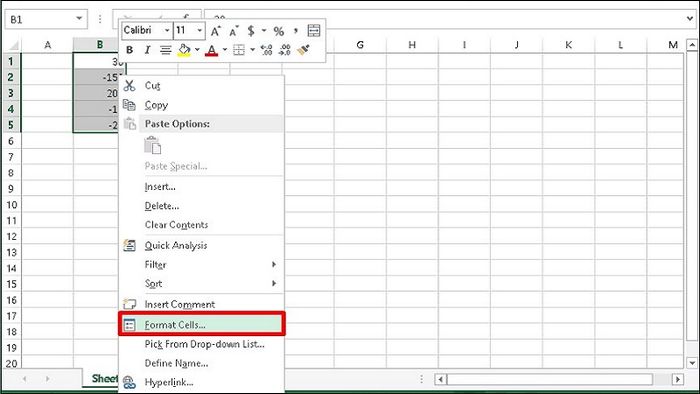Click the Copy pages icon
This screenshot has width=700, height=394.
pos(129,105)
